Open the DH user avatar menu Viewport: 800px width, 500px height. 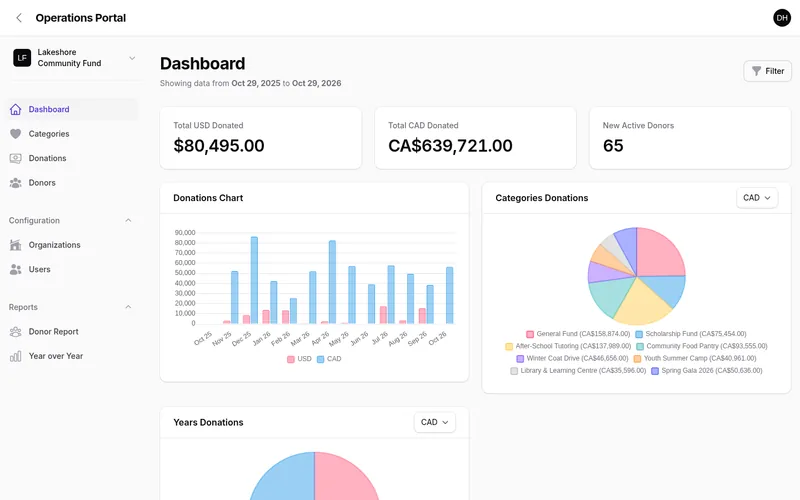pyautogui.click(x=782, y=18)
